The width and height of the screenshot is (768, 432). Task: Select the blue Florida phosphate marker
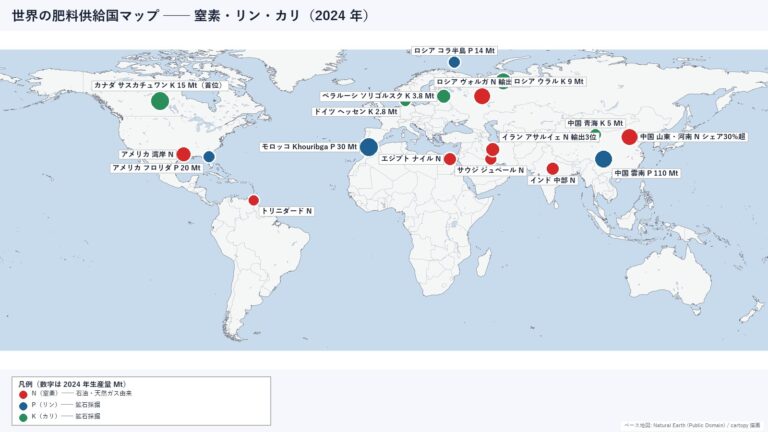209,157
